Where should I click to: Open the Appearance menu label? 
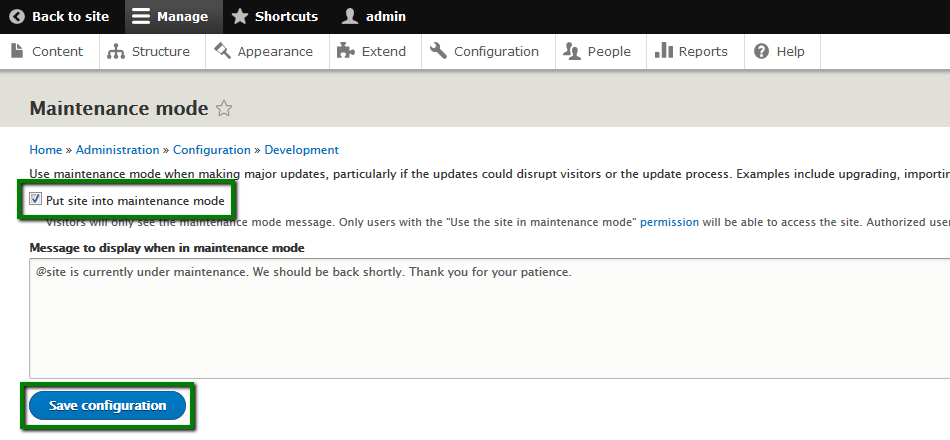pyautogui.click(x=275, y=52)
